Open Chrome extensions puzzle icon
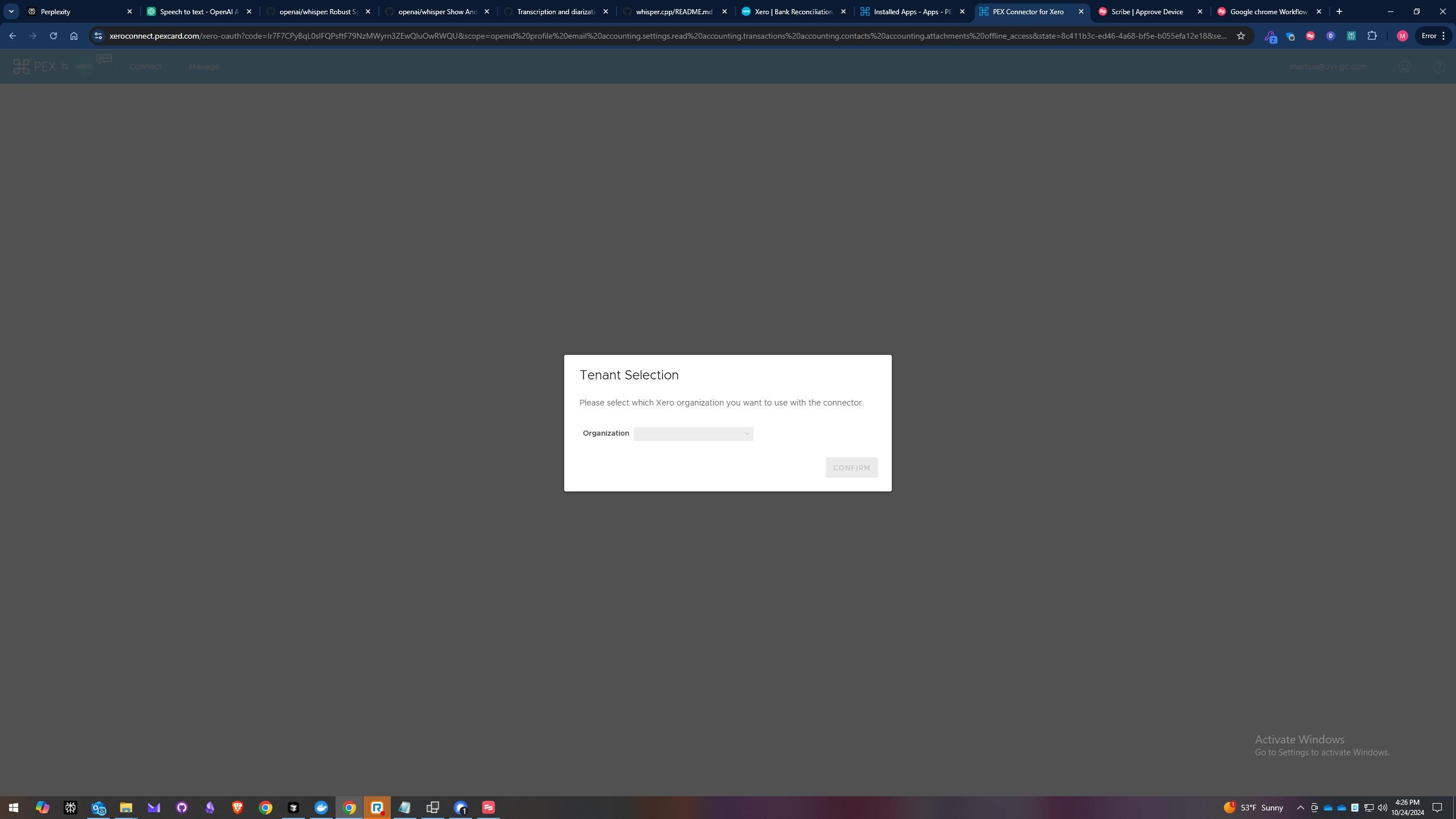The height and width of the screenshot is (819, 1456). (1371, 36)
